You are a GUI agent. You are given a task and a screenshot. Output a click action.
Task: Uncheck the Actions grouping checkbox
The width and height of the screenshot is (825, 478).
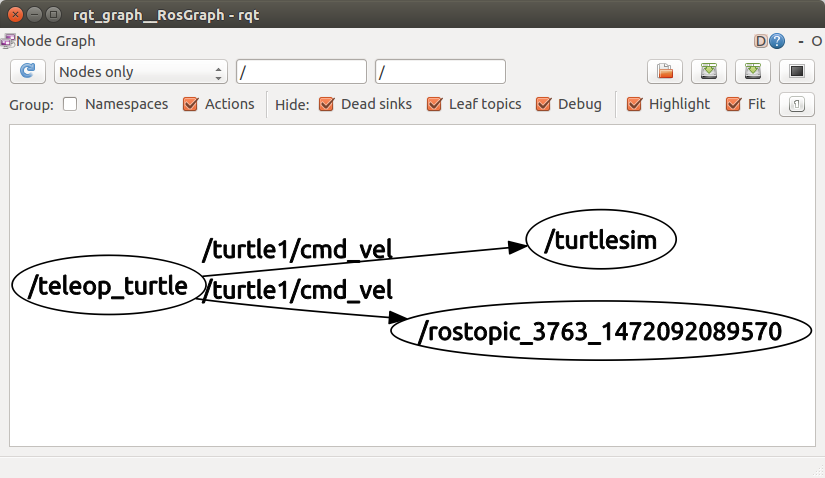(x=191, y=104)
